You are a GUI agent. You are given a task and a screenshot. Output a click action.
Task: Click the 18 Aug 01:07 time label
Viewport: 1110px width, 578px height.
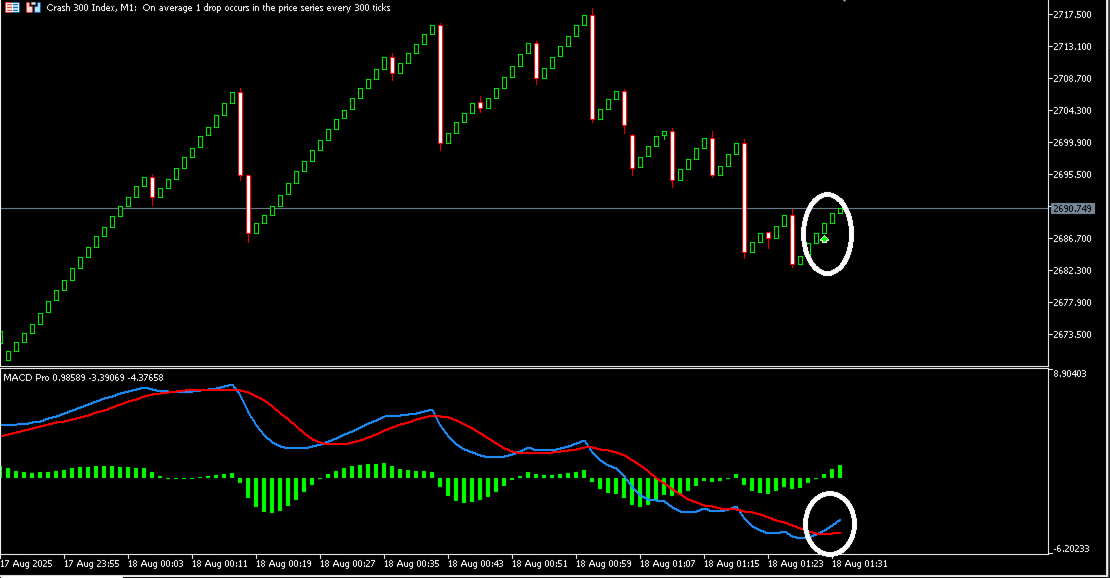[667, 564]
